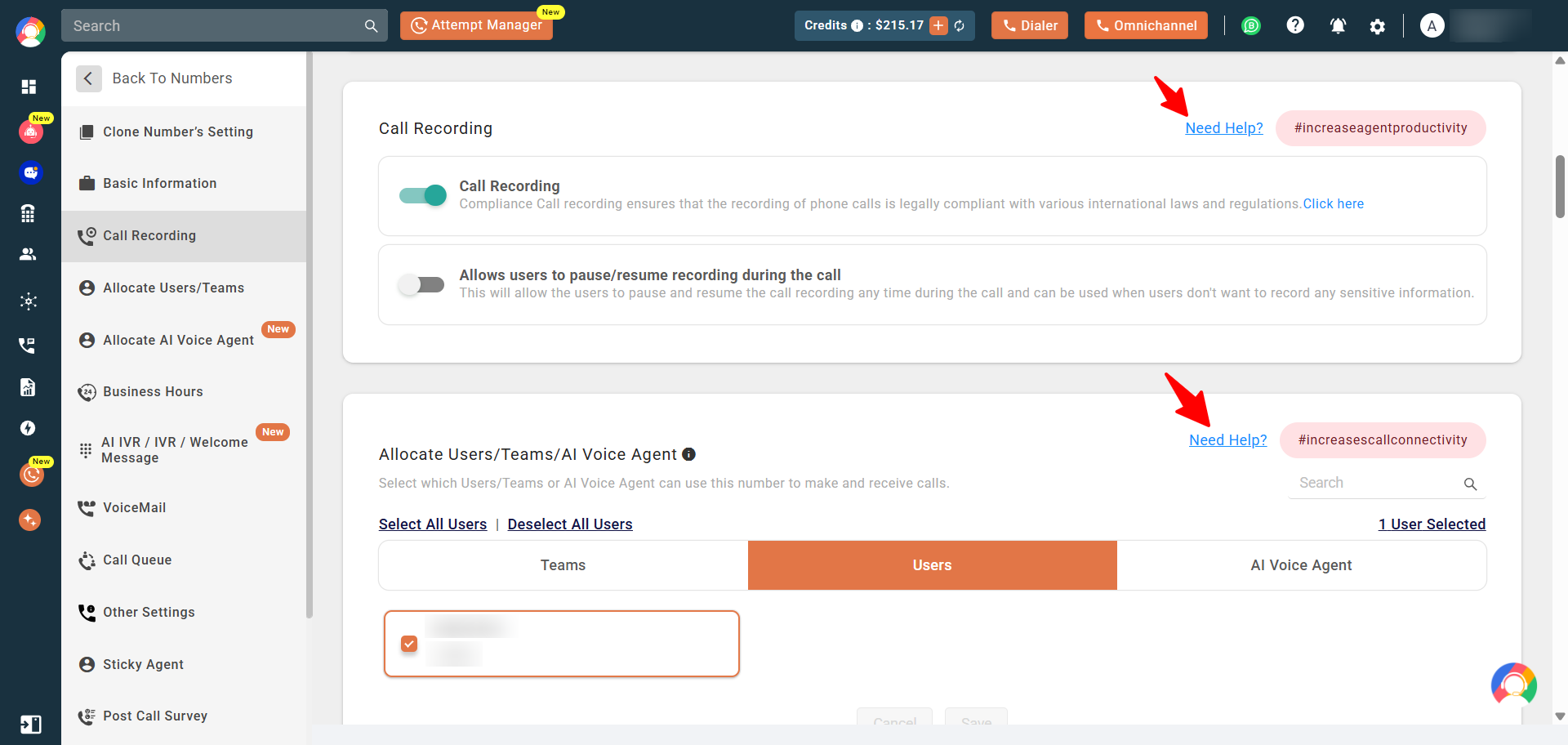Focus the users Search field
Screen dimensions: 1568x745
pyautogui.click(x=1387, y=484)
